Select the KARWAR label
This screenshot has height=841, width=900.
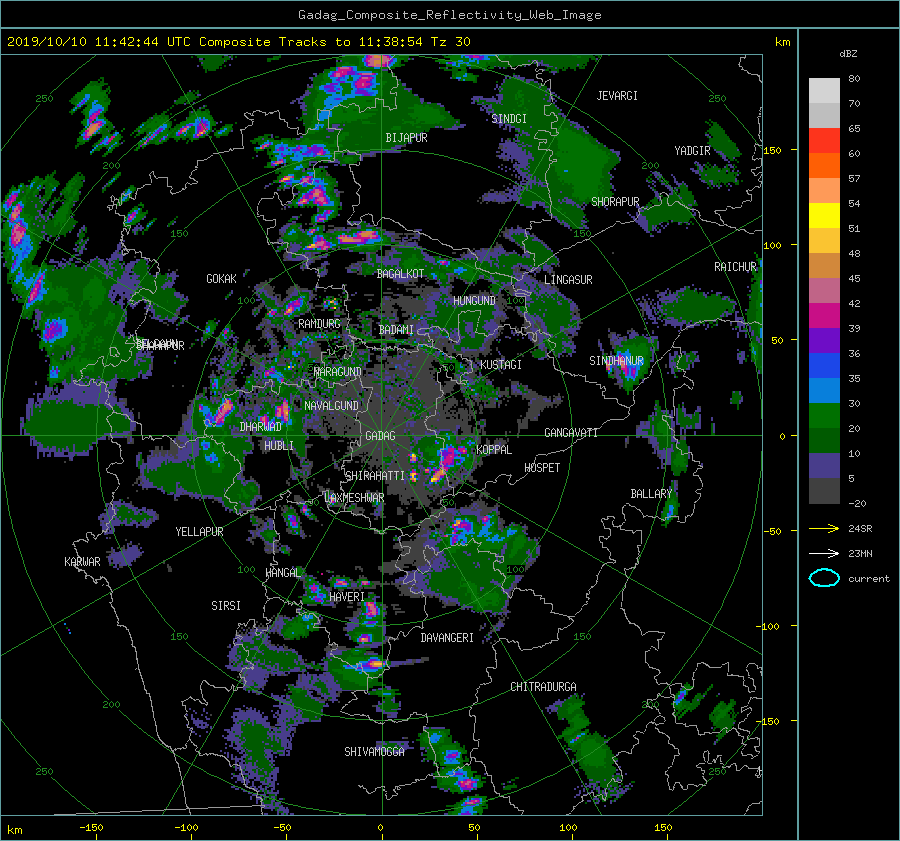82,562
